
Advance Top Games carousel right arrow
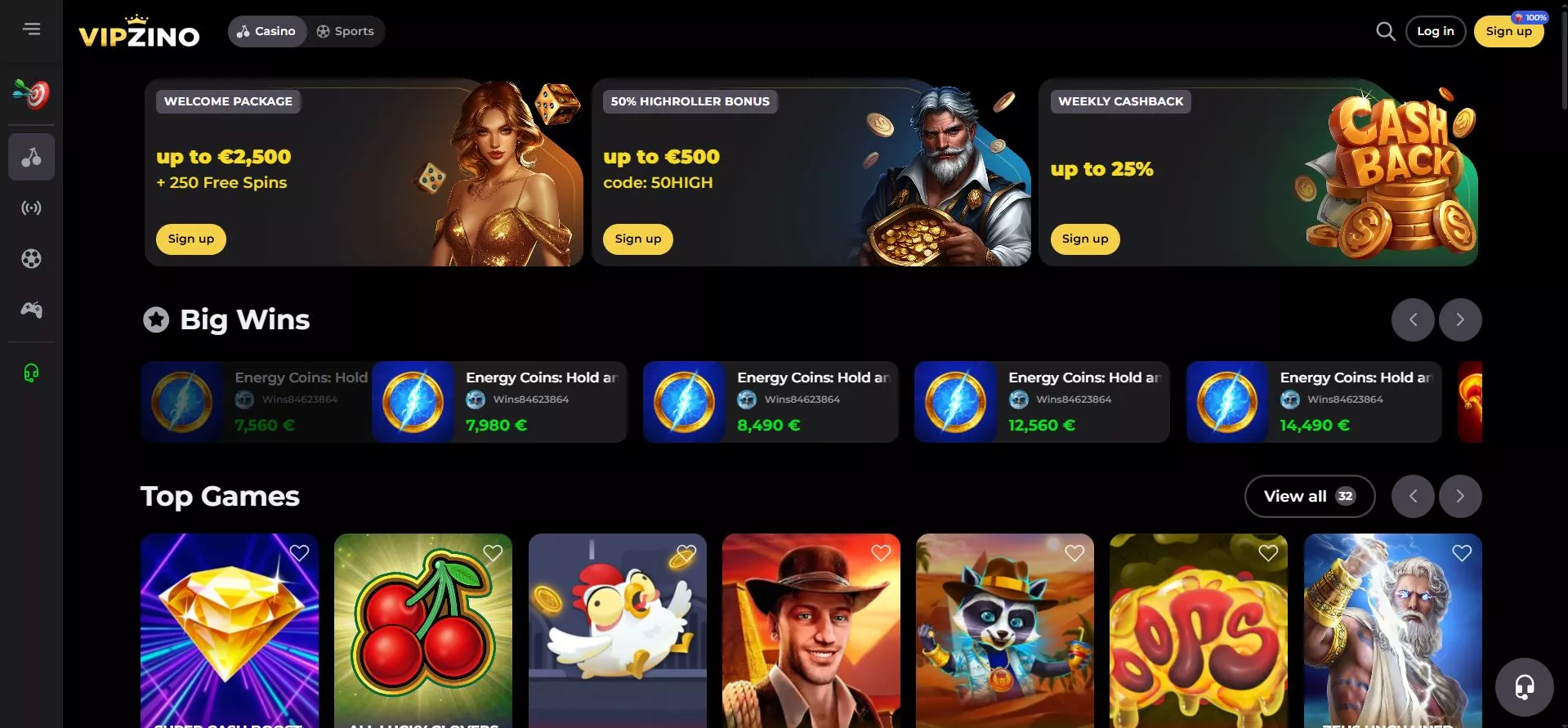(1460, 496)
